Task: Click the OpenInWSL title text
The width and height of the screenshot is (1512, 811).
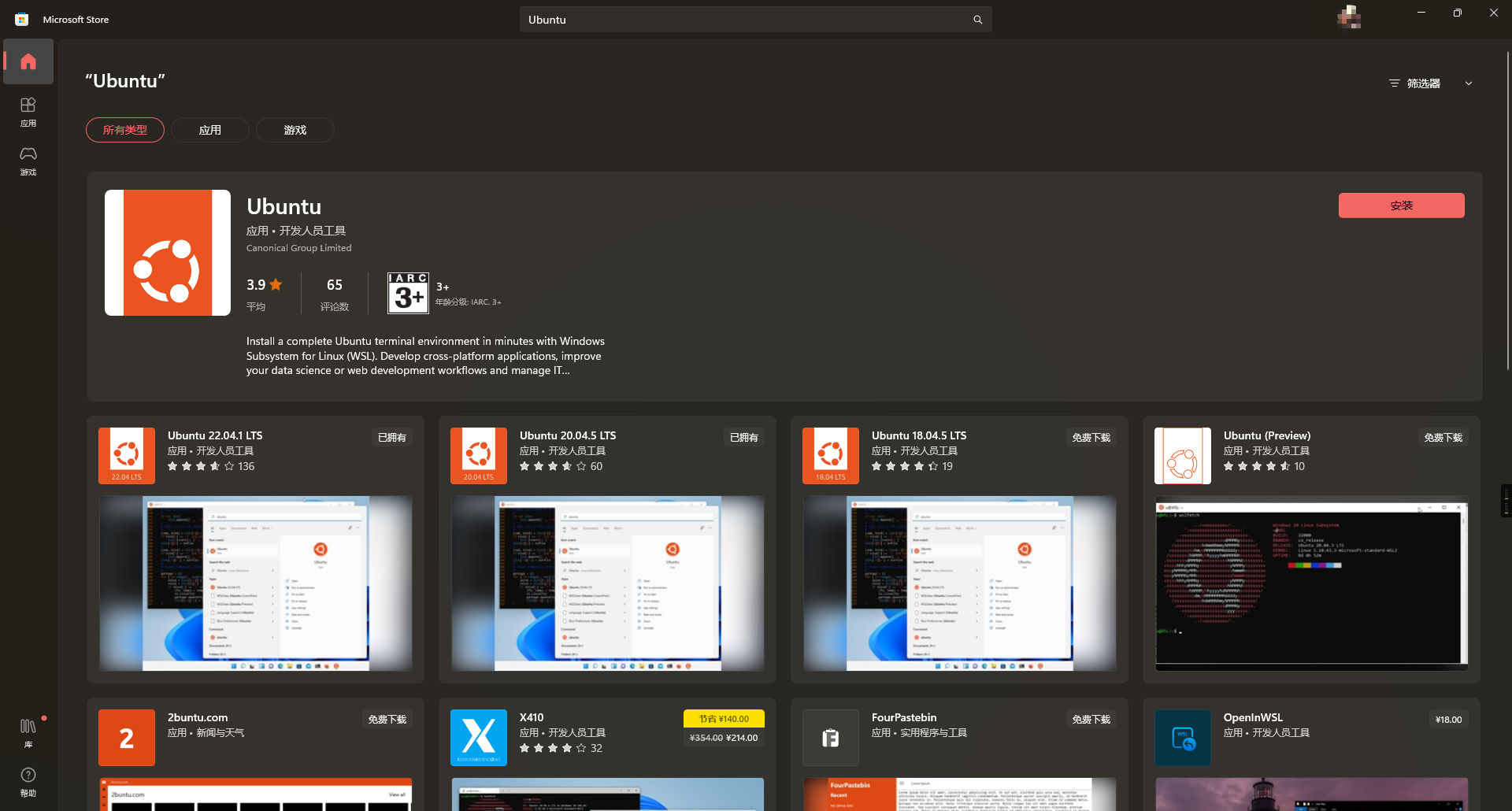Action: pyautogui.click(x=1253, y=717)
